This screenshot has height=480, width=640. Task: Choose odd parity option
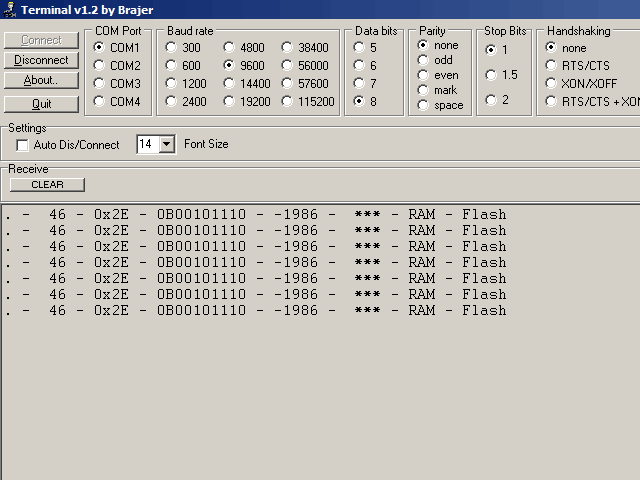click(424, 60)
